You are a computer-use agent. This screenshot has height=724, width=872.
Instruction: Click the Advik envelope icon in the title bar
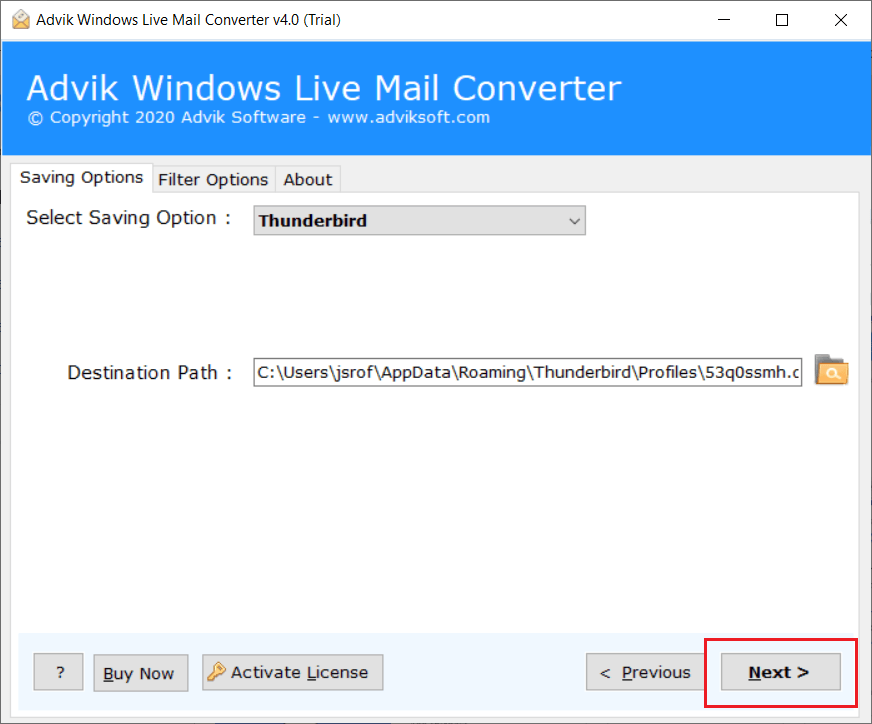click(x=21, y=19)
